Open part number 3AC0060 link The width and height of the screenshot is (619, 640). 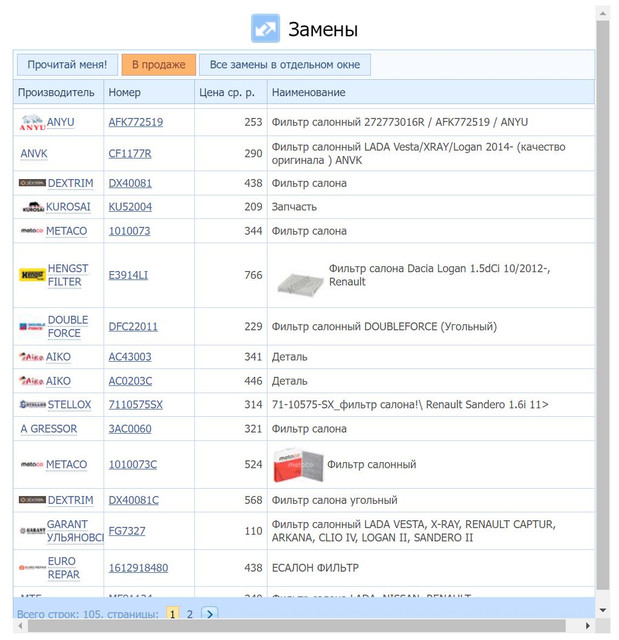pos(130,429)
